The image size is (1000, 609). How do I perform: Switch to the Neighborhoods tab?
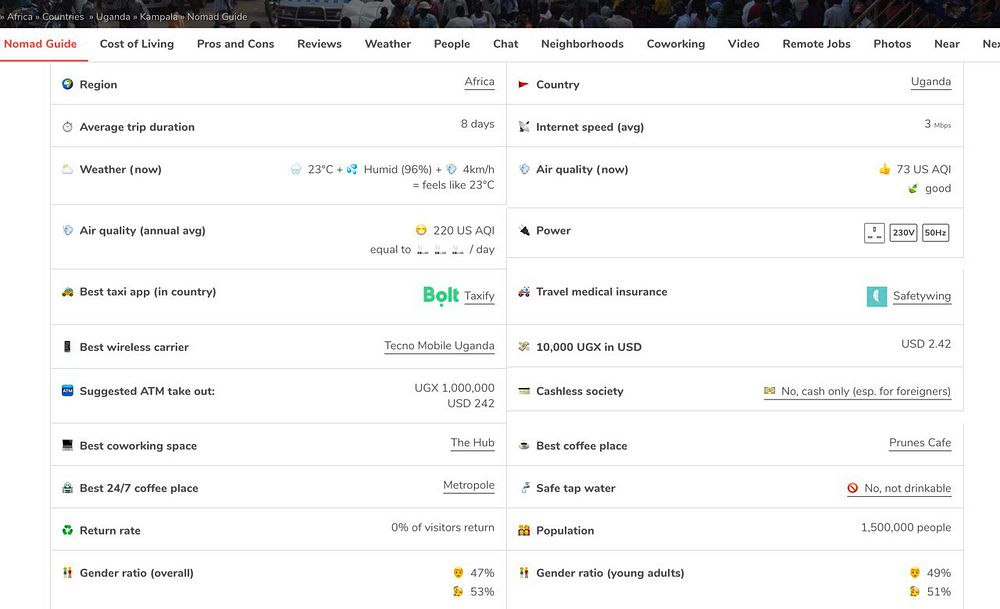[582, 44]
